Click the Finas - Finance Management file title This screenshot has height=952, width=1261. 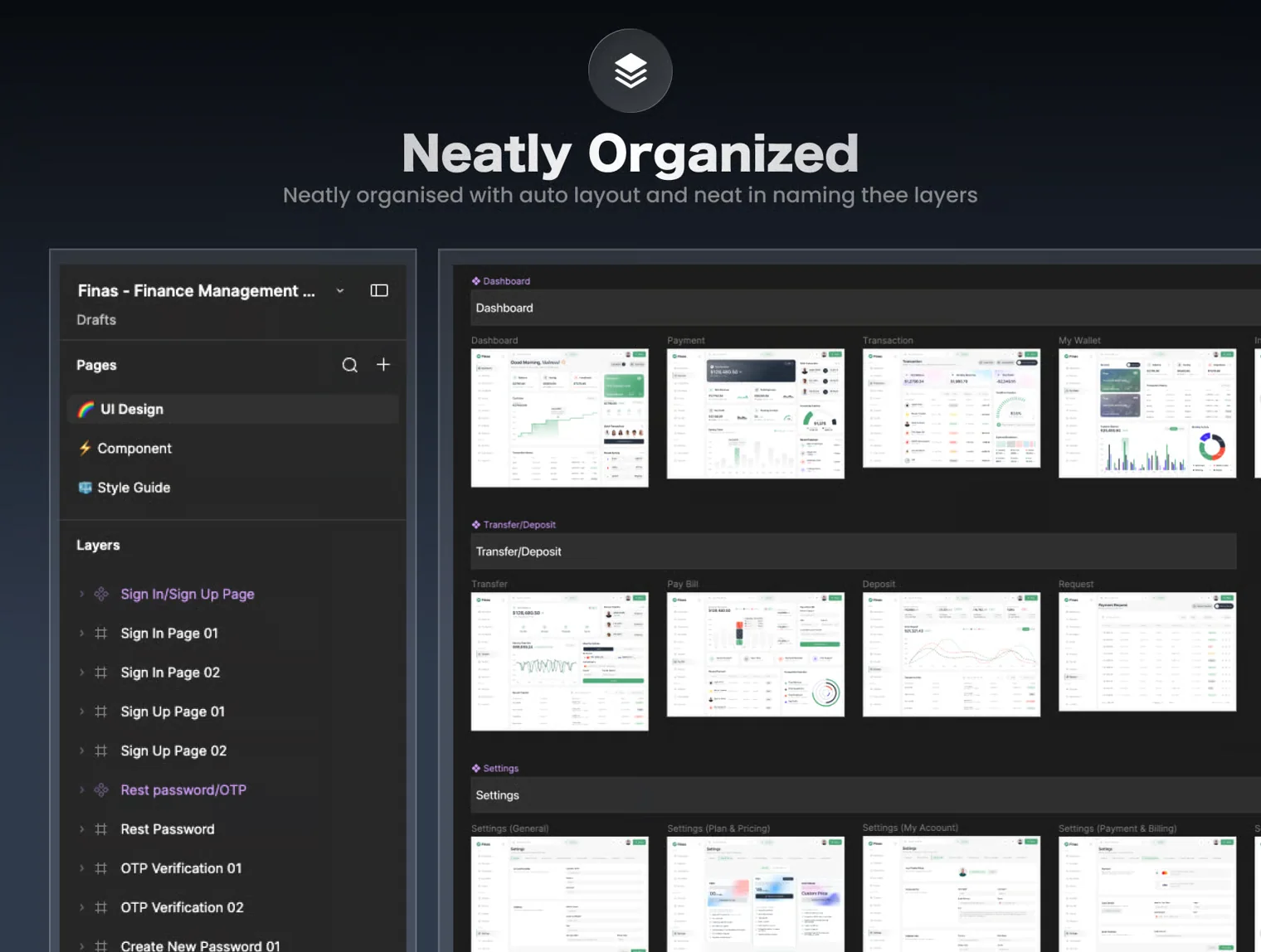(x=197, y=291)
